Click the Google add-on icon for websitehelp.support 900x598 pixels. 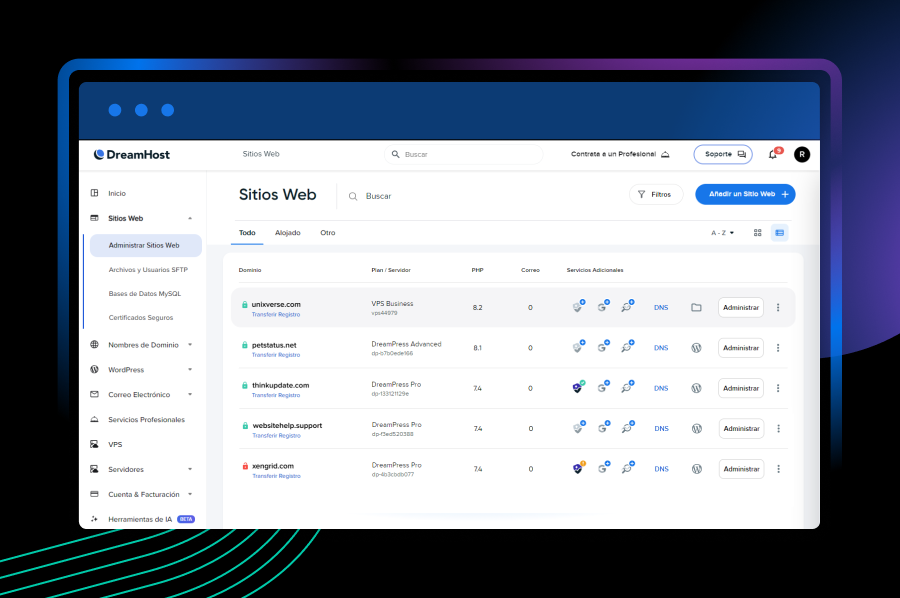click(x=603, y=428)
